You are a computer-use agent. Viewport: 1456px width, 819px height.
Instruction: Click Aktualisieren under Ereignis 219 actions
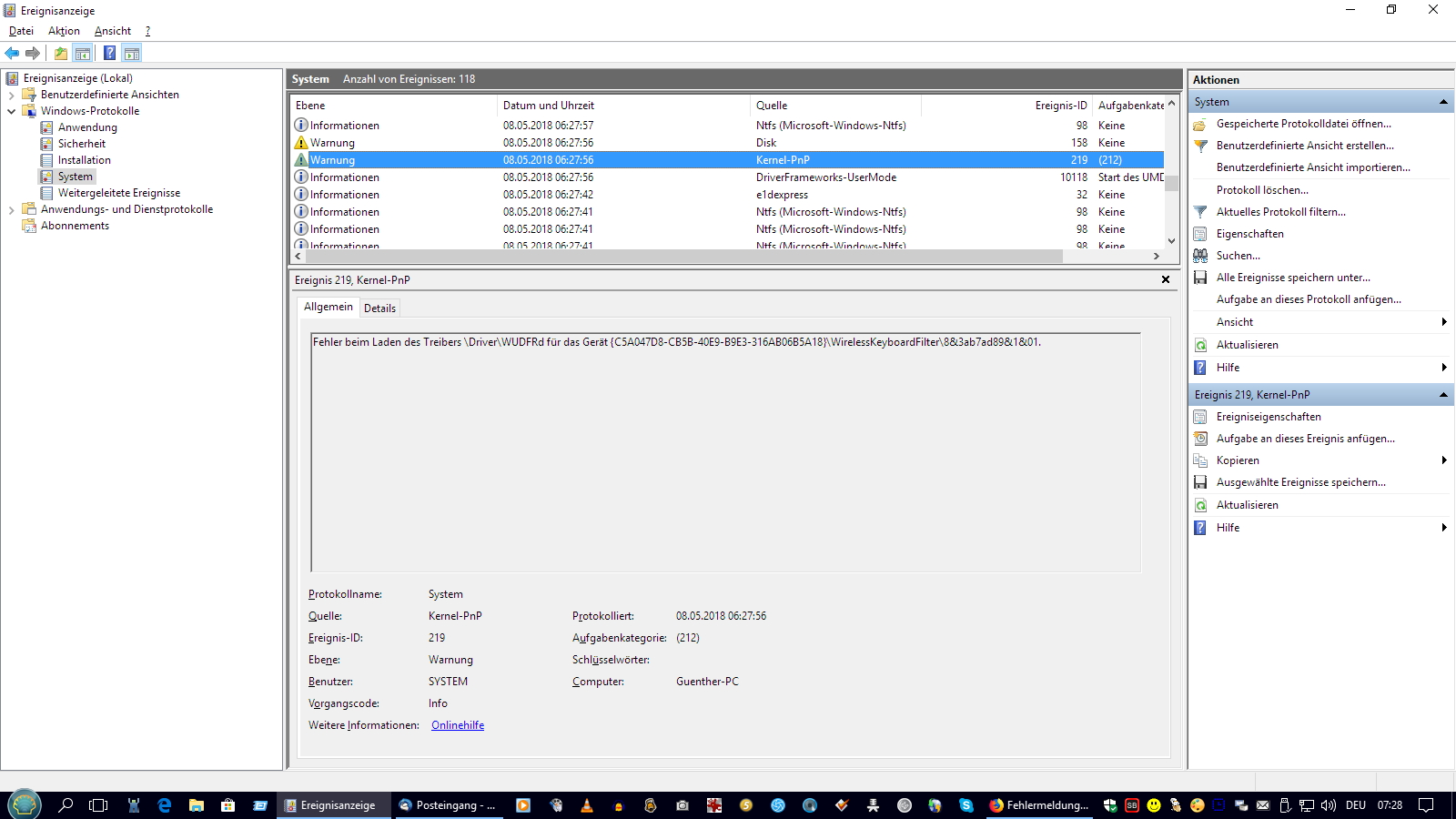(x=1247, y=505)
